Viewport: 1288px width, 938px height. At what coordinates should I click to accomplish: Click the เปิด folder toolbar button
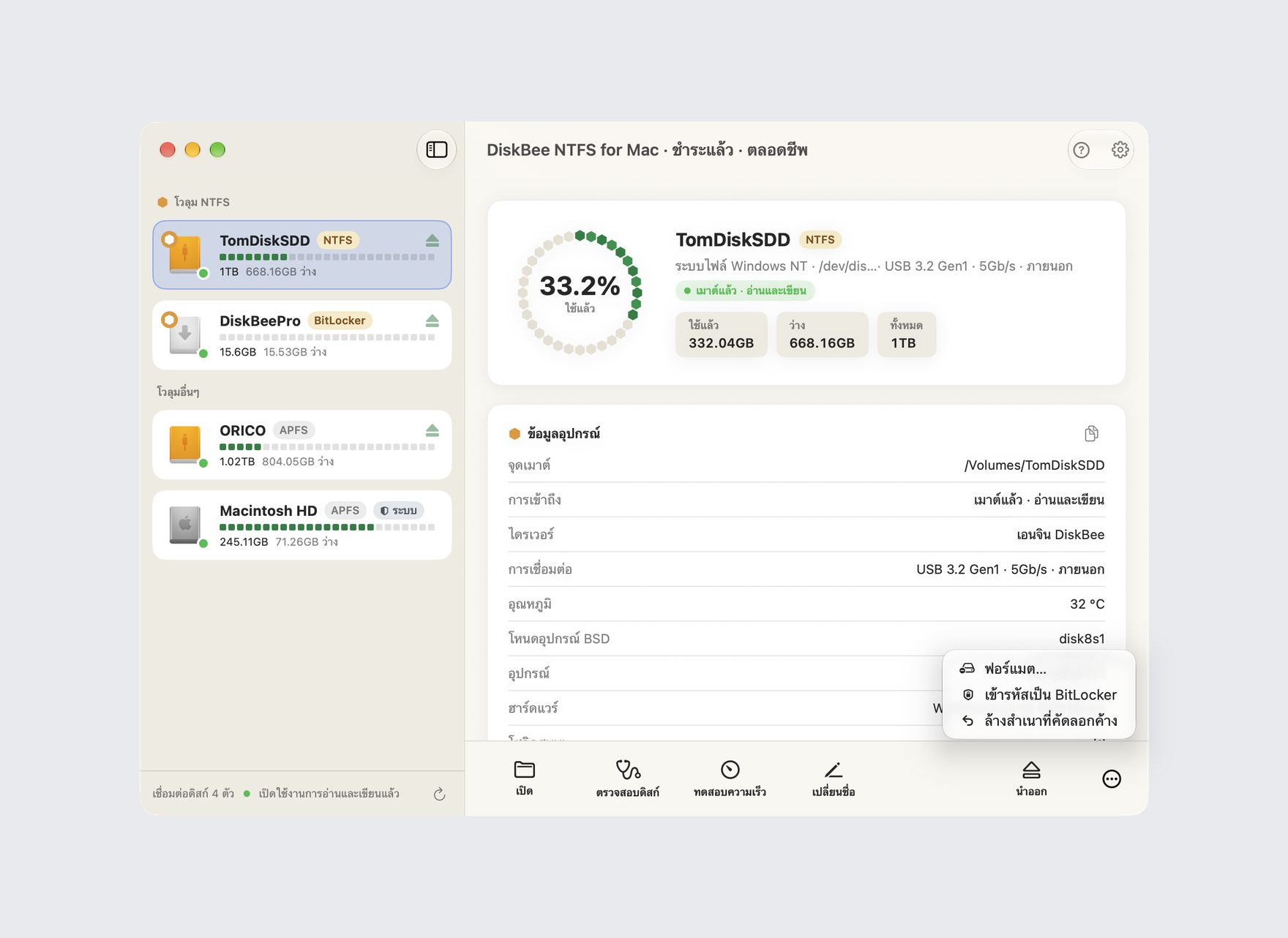pyautogui.click(x=525, y=778)
